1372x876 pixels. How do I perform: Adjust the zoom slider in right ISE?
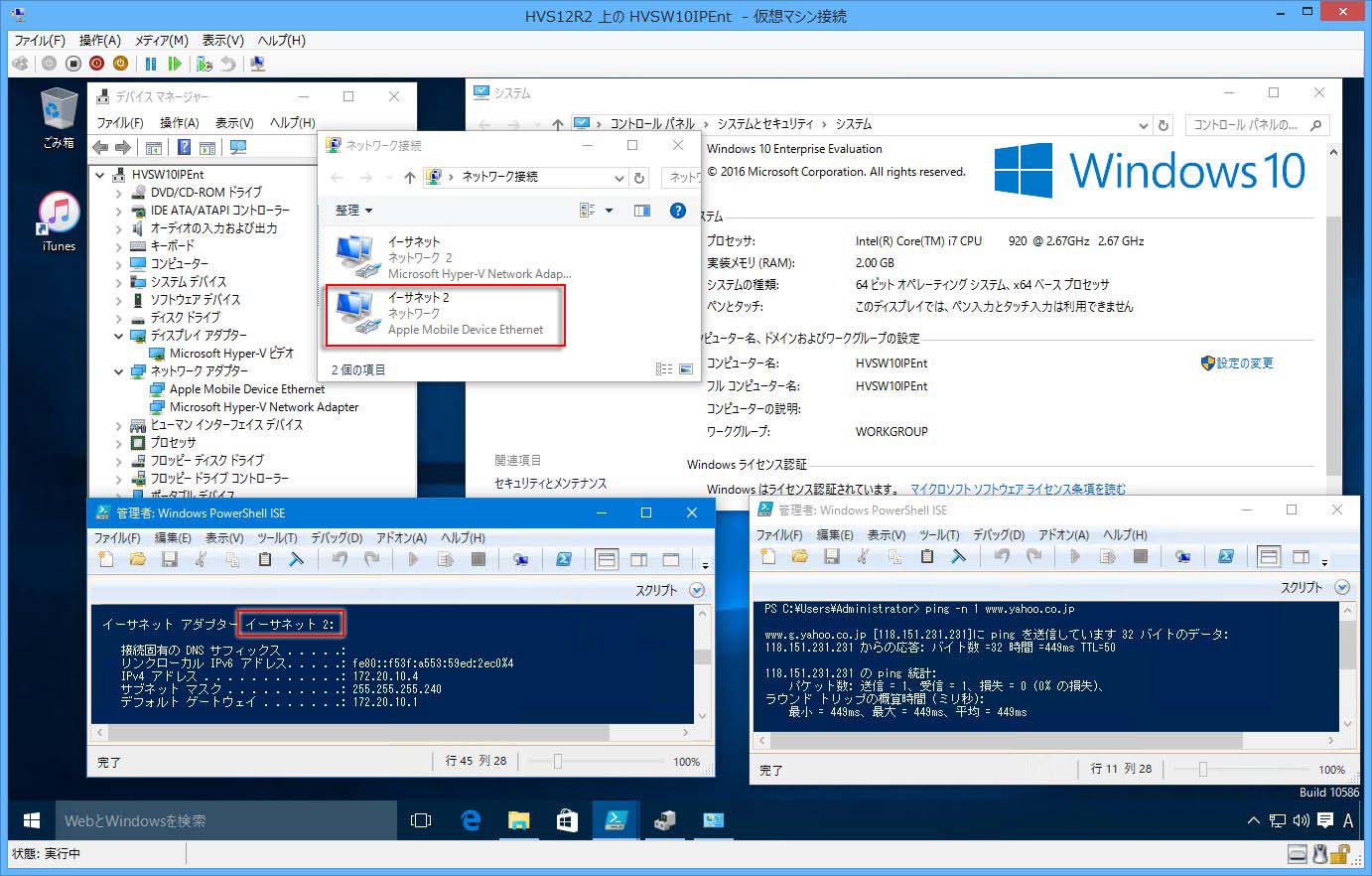(x=1203, y=770)
